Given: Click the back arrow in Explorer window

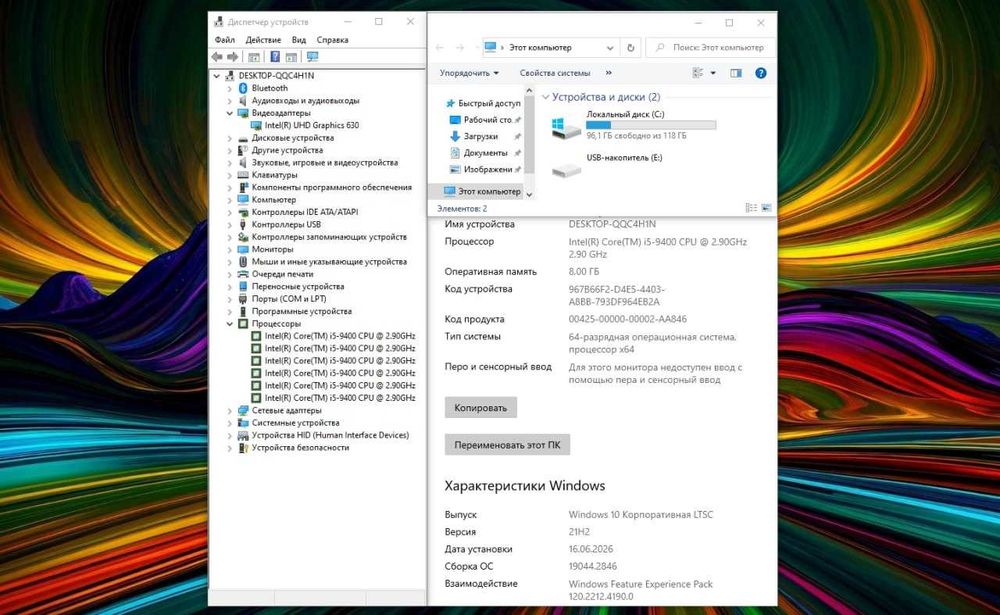Looking at the screenshot, I should coord(439,47).
